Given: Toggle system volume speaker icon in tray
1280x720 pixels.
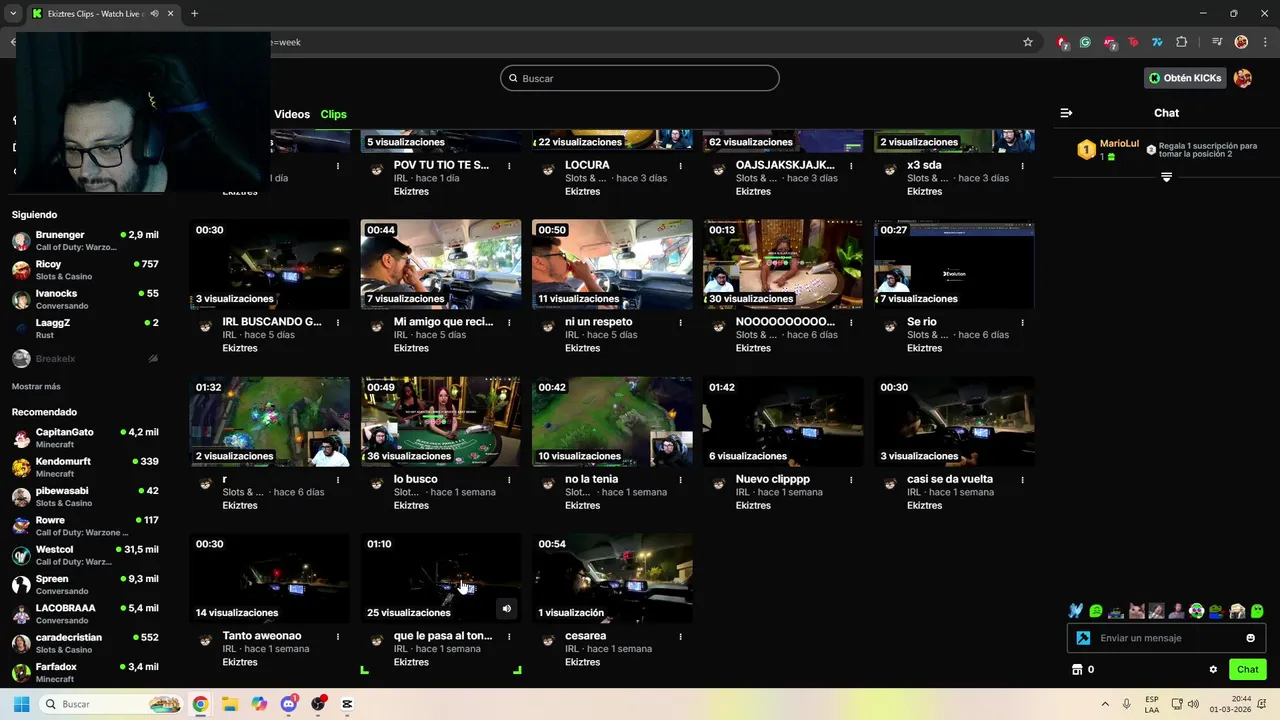Looking at the screenshot, I should click(x=1194, y=704).
